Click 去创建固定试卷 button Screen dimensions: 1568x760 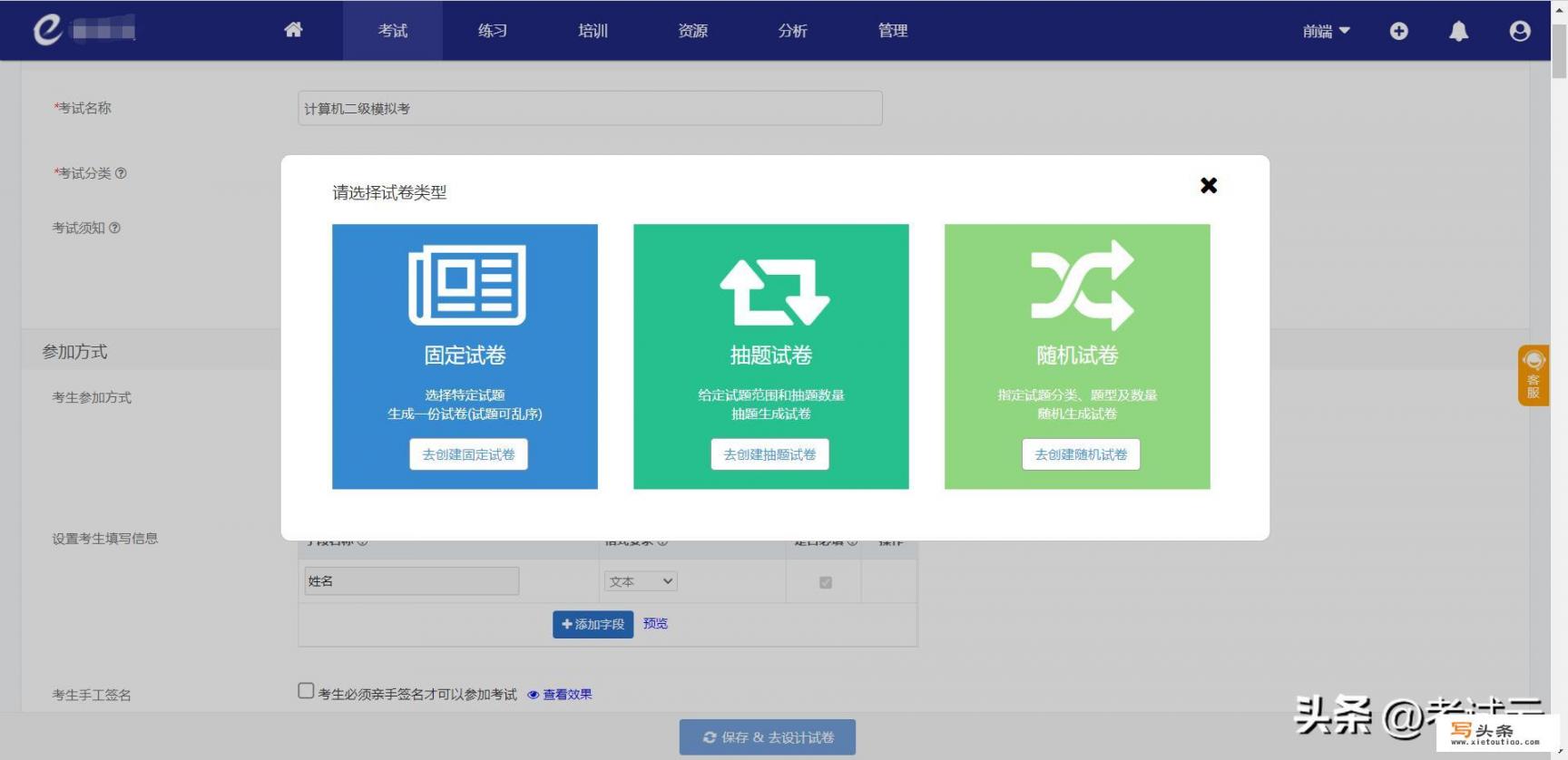pyautogui.click(x=468, y=454)
